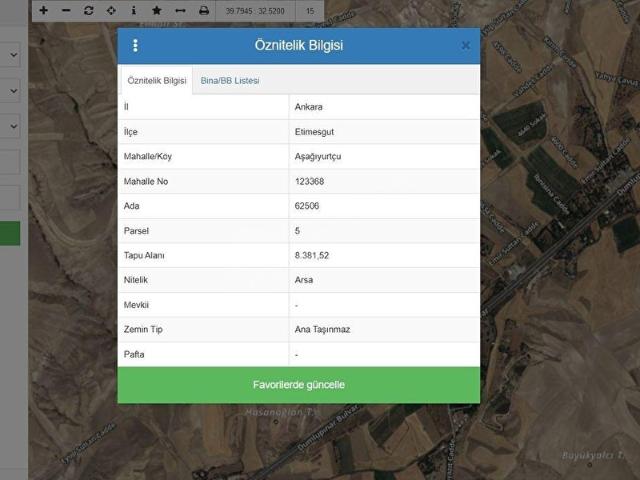Click the green sidebar button
The width and height of the screenshot is (640, 480).
[x=10, y=233]
